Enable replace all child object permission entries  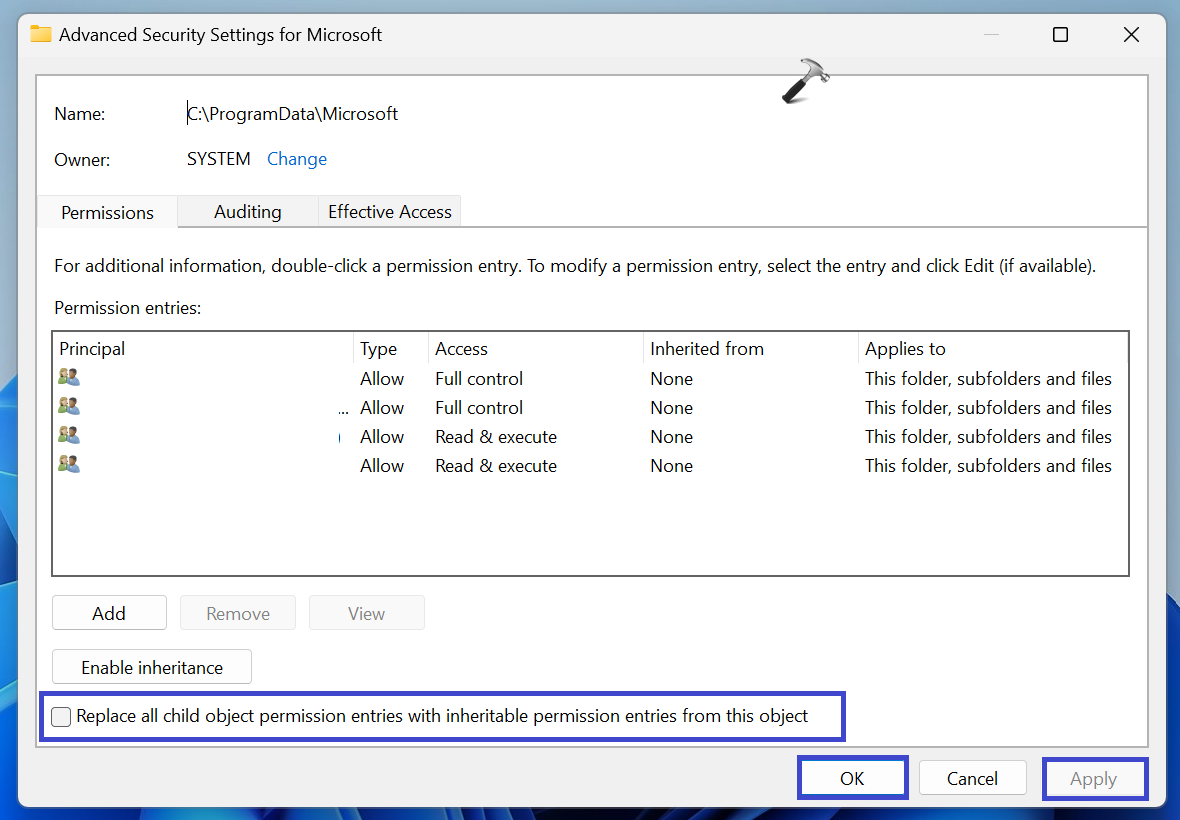[62, 716]
